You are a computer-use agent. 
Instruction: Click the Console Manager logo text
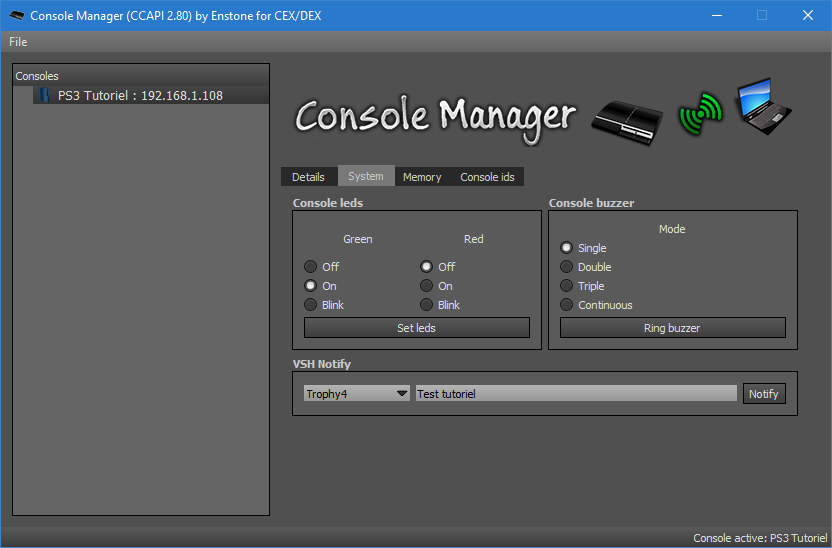tap(435, 119)
